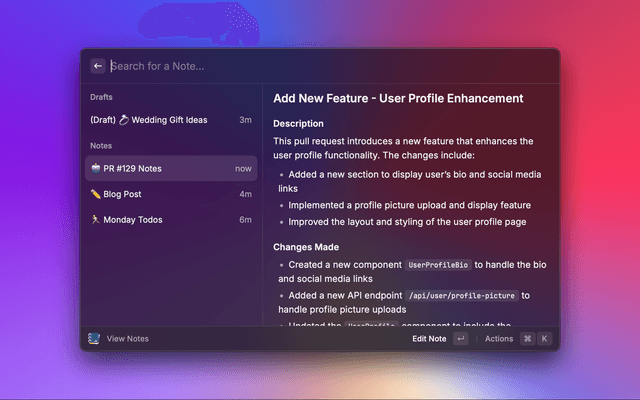Click the Command key symbol

[527, 339]
